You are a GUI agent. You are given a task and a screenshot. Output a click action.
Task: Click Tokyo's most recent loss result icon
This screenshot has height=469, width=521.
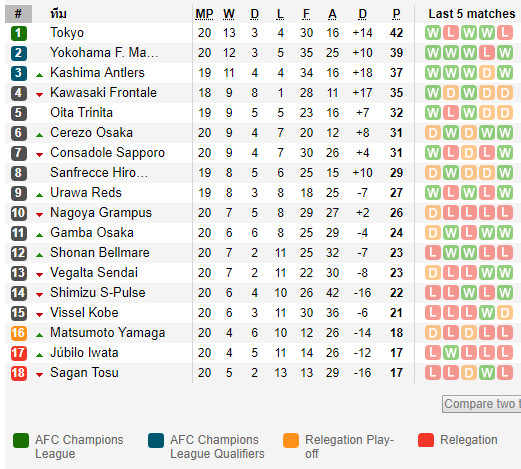point(505,33)
